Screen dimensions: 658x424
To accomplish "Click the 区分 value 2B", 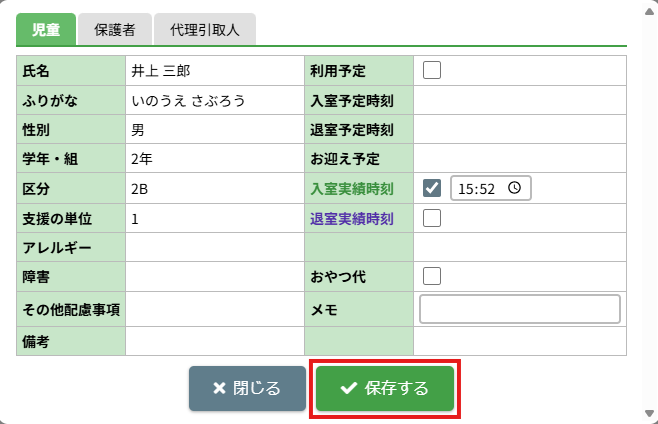I will (140, 188).
